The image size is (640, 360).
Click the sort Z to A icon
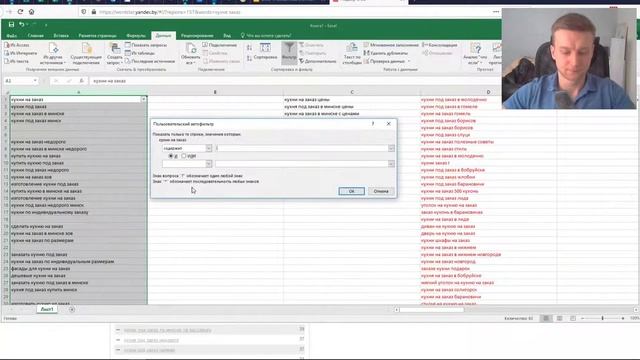tap(249, 59)
